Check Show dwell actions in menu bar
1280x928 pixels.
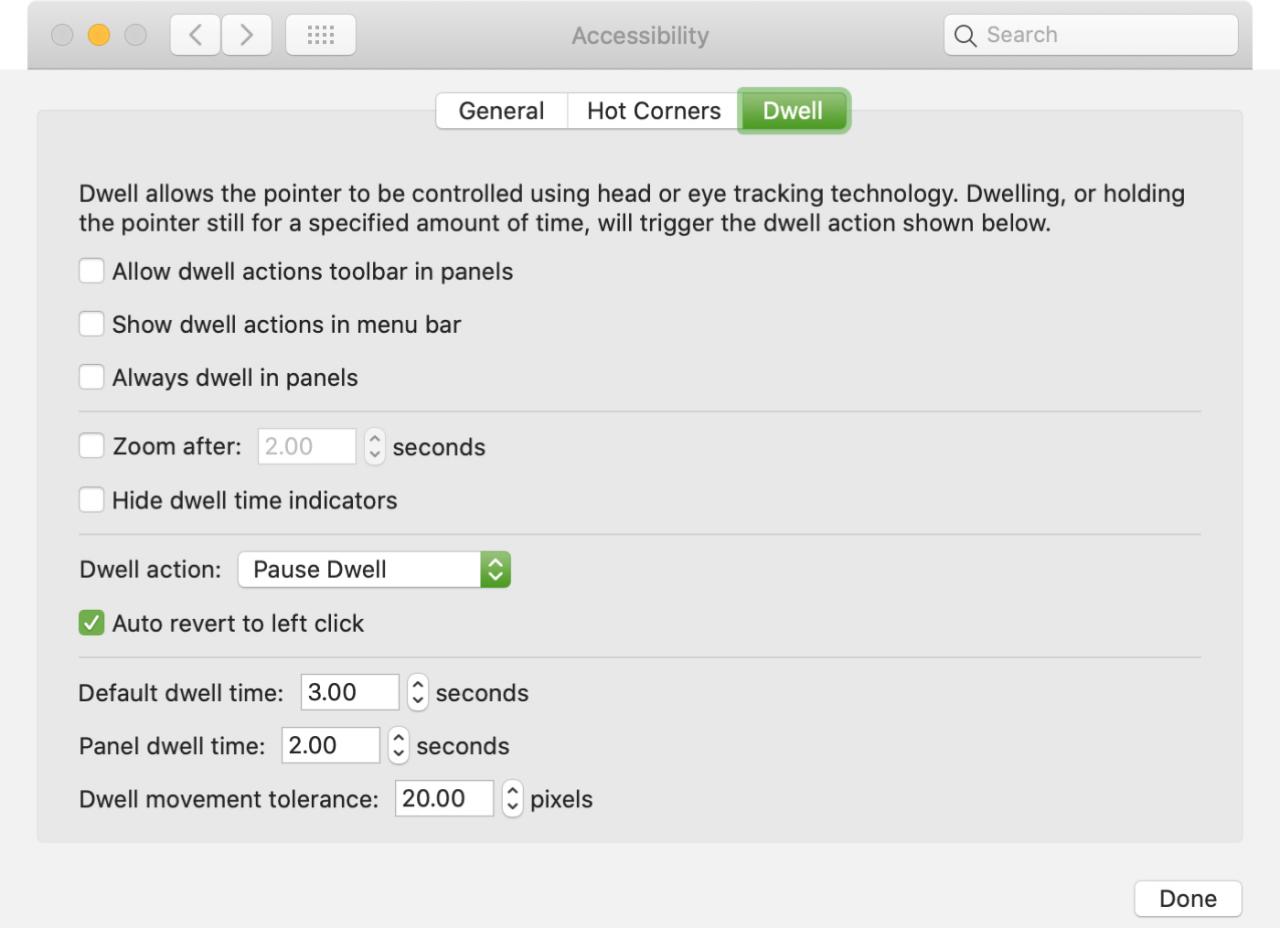91,324
